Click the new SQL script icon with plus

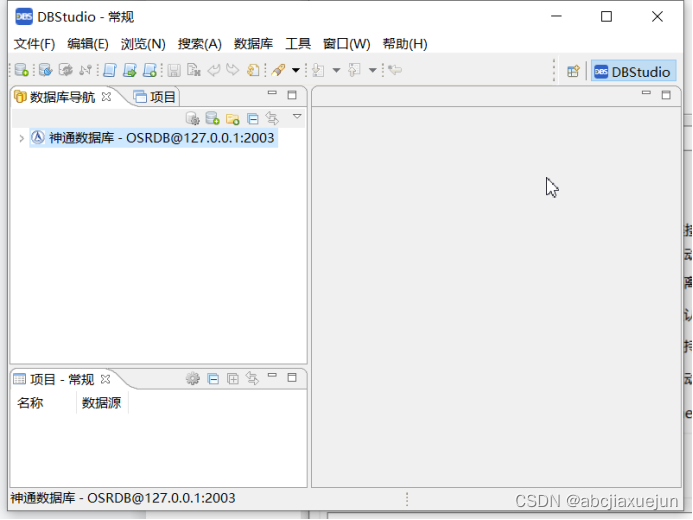coord(150,70)
